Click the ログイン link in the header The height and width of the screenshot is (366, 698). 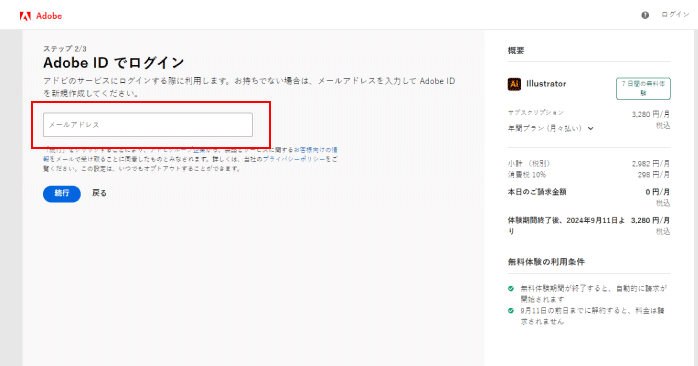[675, 15]
